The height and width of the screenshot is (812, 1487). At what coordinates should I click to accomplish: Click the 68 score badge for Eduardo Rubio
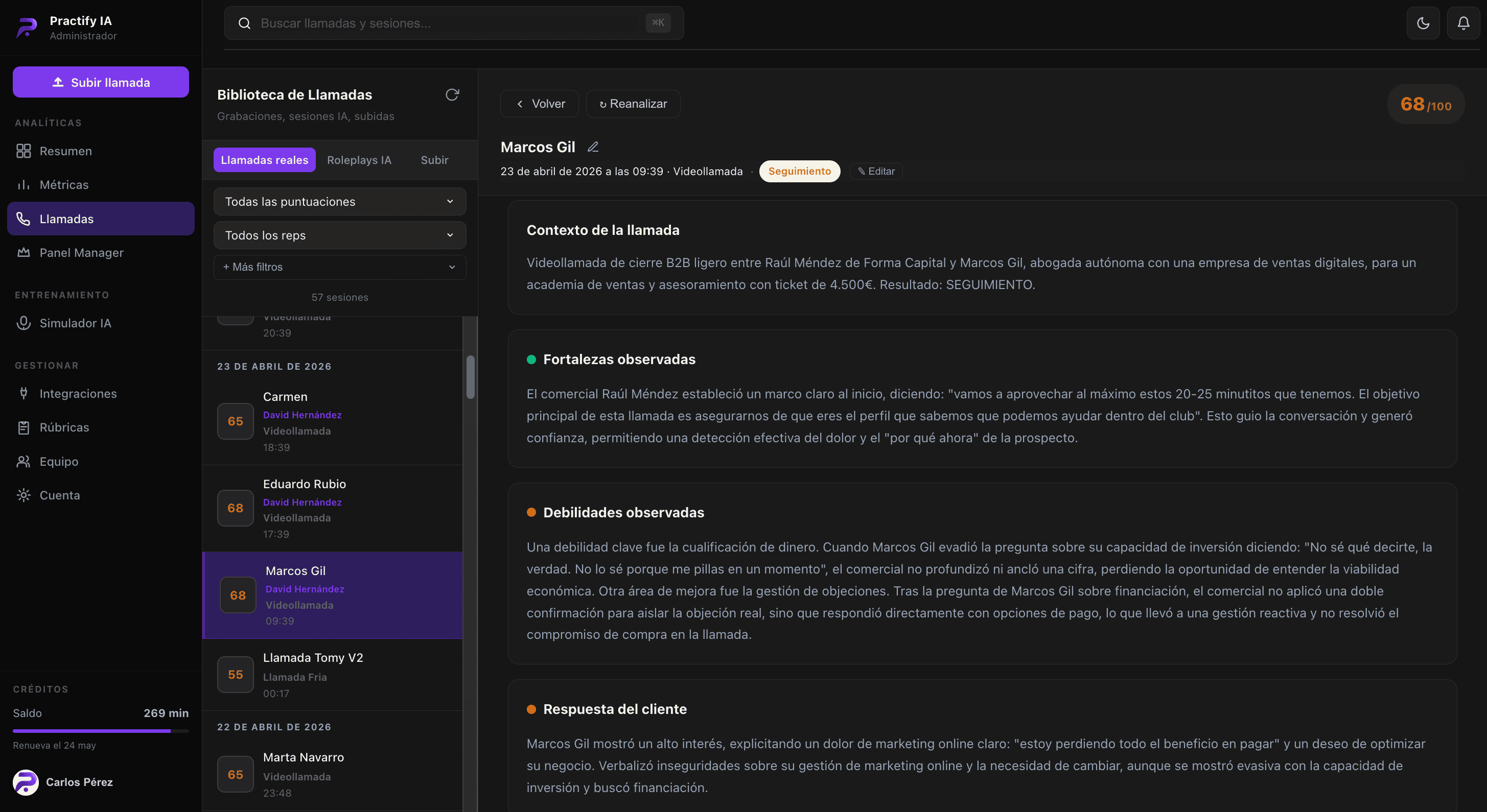pyautogui.click(x=236, y=508)
